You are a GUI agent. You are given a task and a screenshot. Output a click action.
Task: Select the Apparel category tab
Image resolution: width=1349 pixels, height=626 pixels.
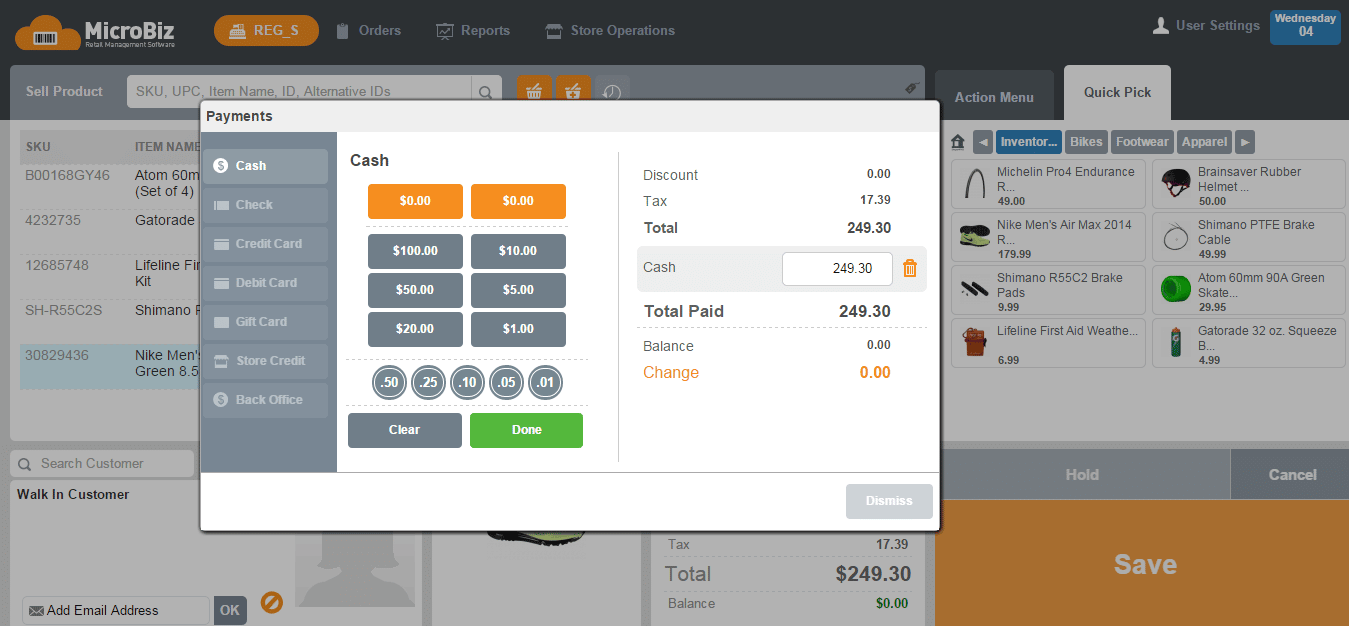point(1204,142)
